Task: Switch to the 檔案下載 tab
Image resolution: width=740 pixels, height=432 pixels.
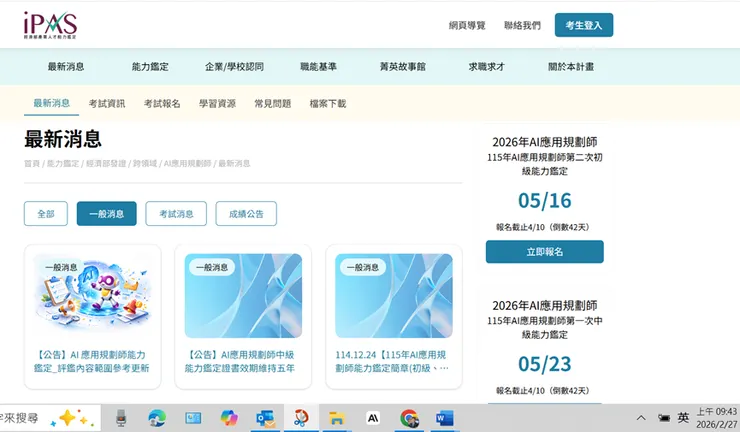Action: [328, 103]
